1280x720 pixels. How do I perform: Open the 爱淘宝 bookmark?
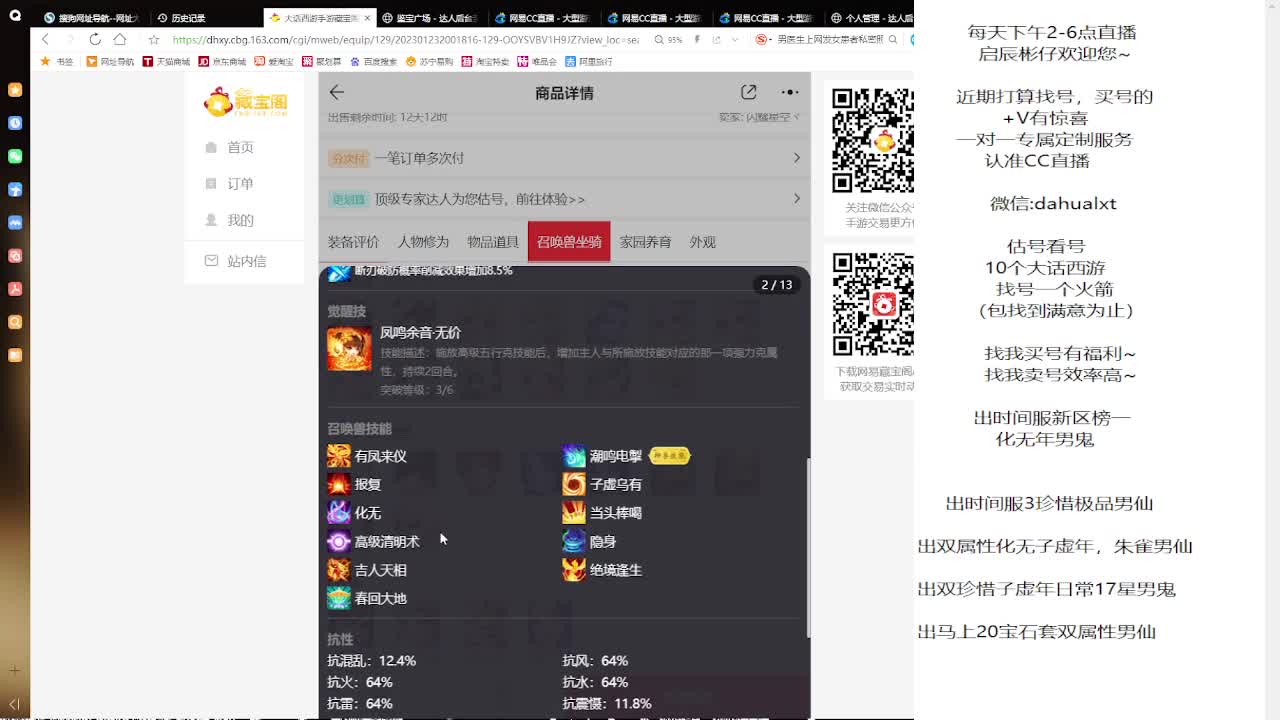(x=274, y=61)
